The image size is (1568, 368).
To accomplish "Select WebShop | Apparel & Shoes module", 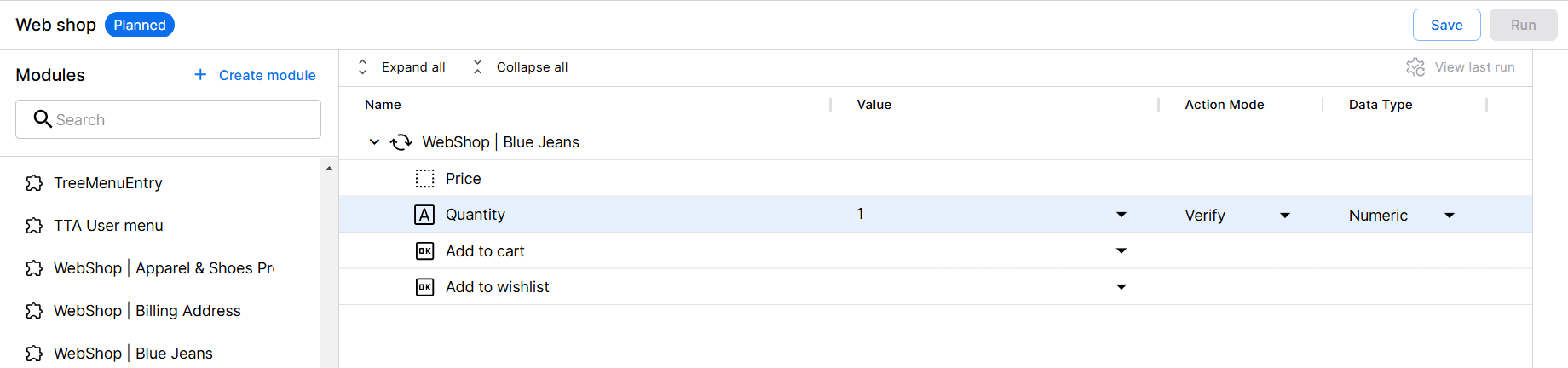I will [x=164, y=268].
